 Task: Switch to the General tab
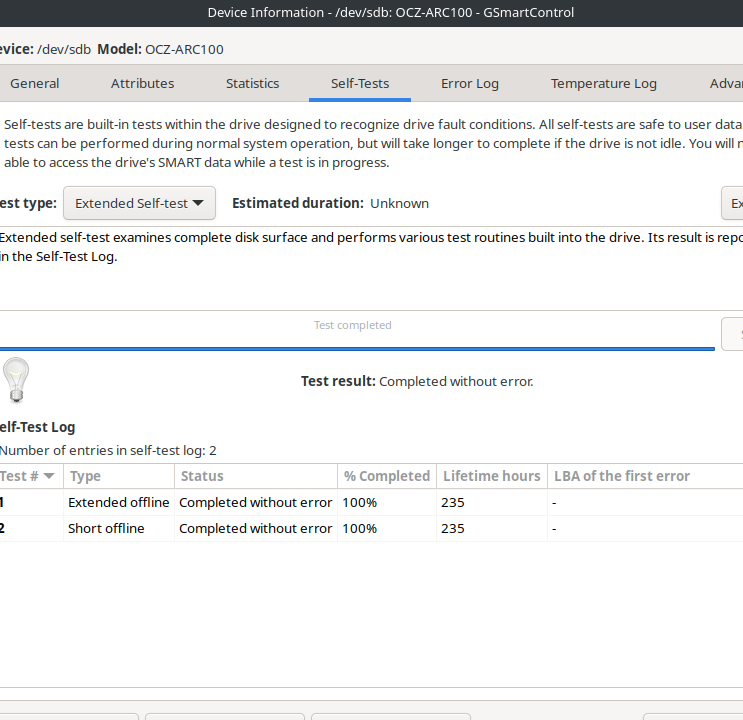coord(35,84)
